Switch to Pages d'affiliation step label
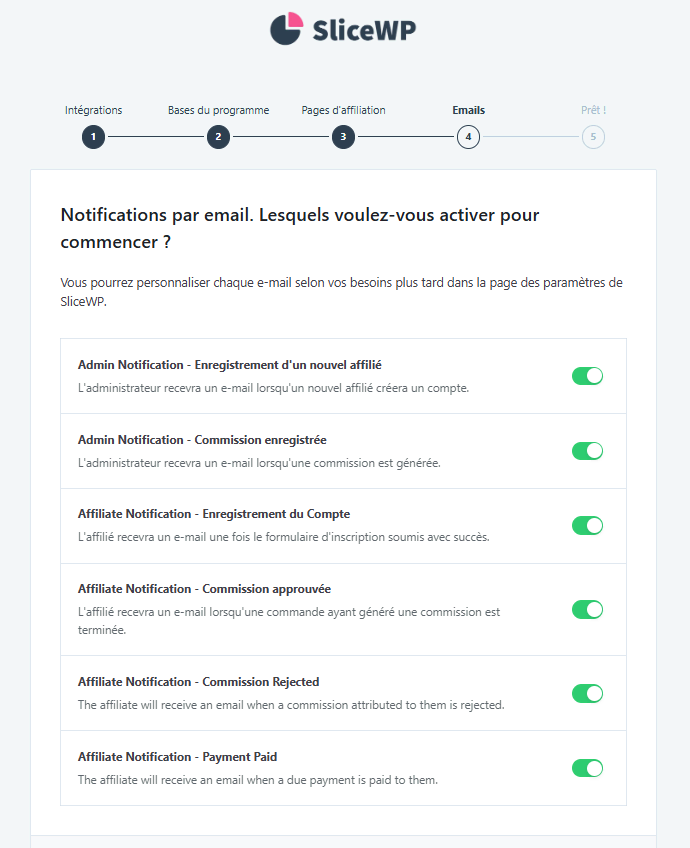The image size is (690, 848). coord(343,110)
